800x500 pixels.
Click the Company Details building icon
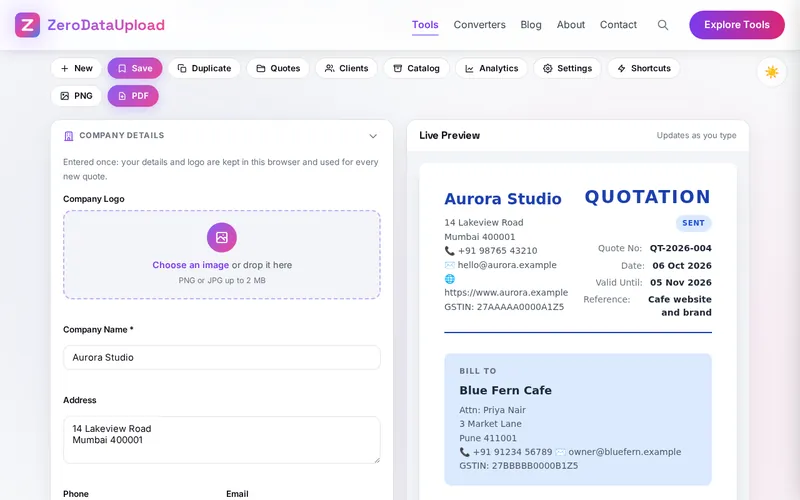69,136
